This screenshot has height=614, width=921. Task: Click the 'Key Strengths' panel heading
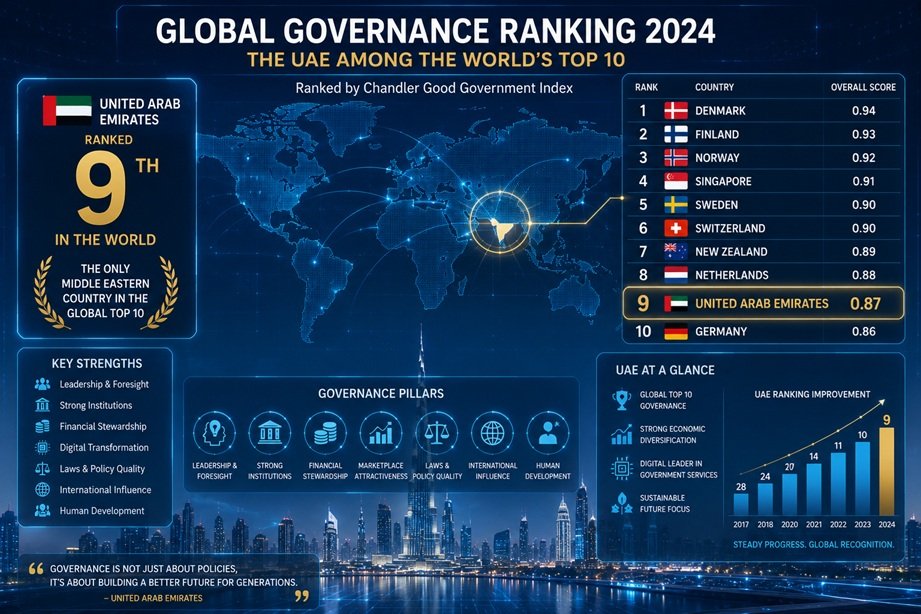coord(97,363)
